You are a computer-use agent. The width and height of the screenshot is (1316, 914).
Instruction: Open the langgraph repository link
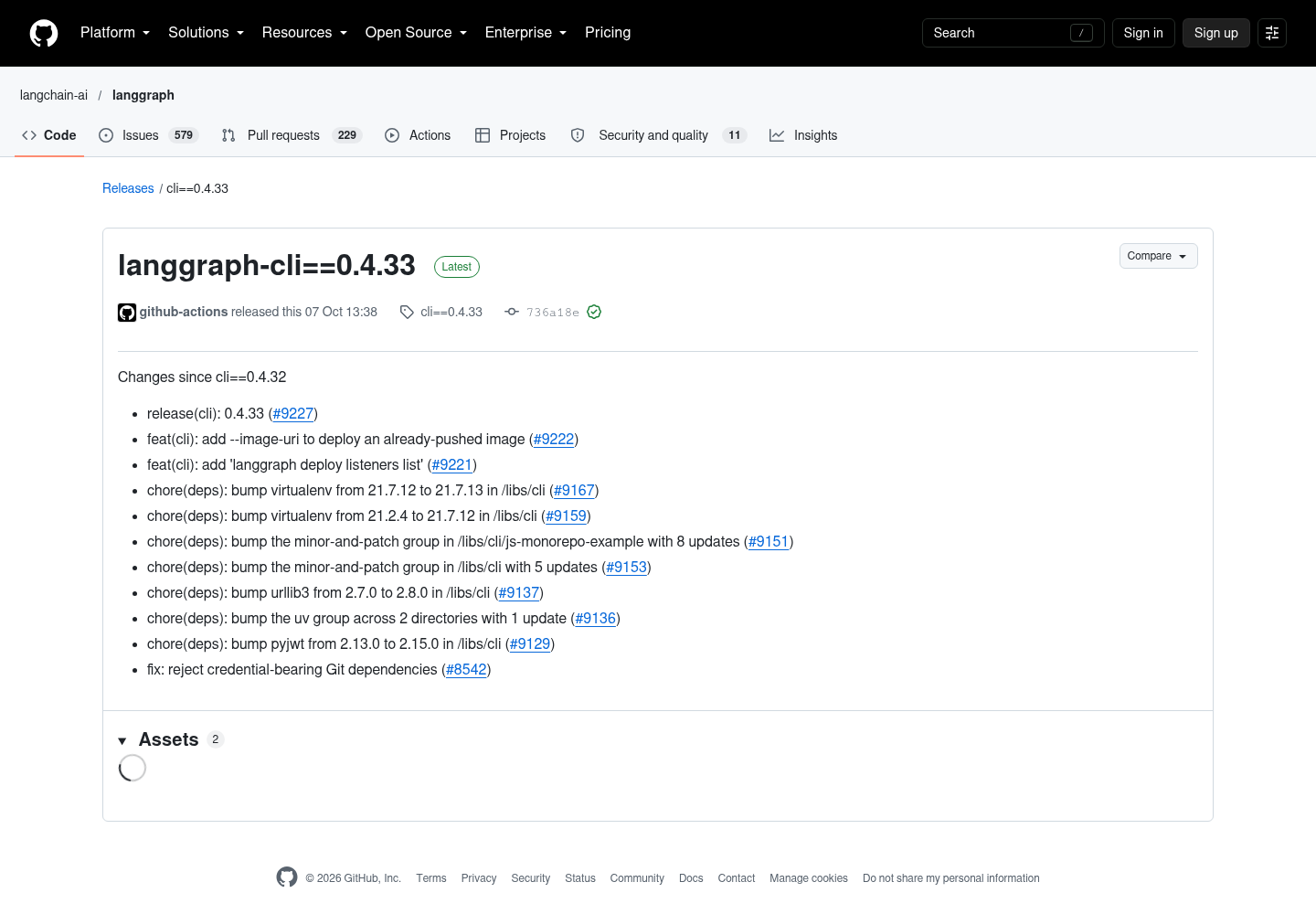coord(143,95)
